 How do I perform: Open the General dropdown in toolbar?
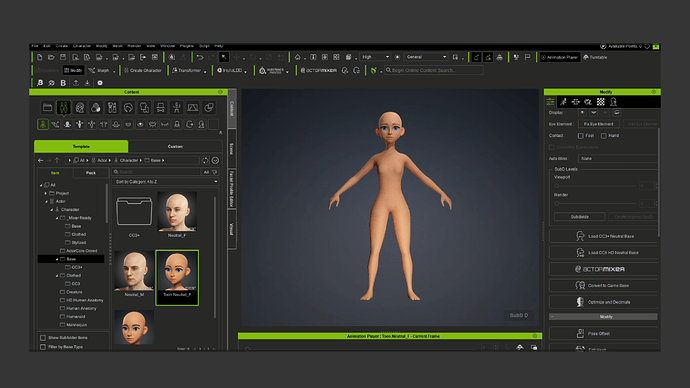pos(426,57)
